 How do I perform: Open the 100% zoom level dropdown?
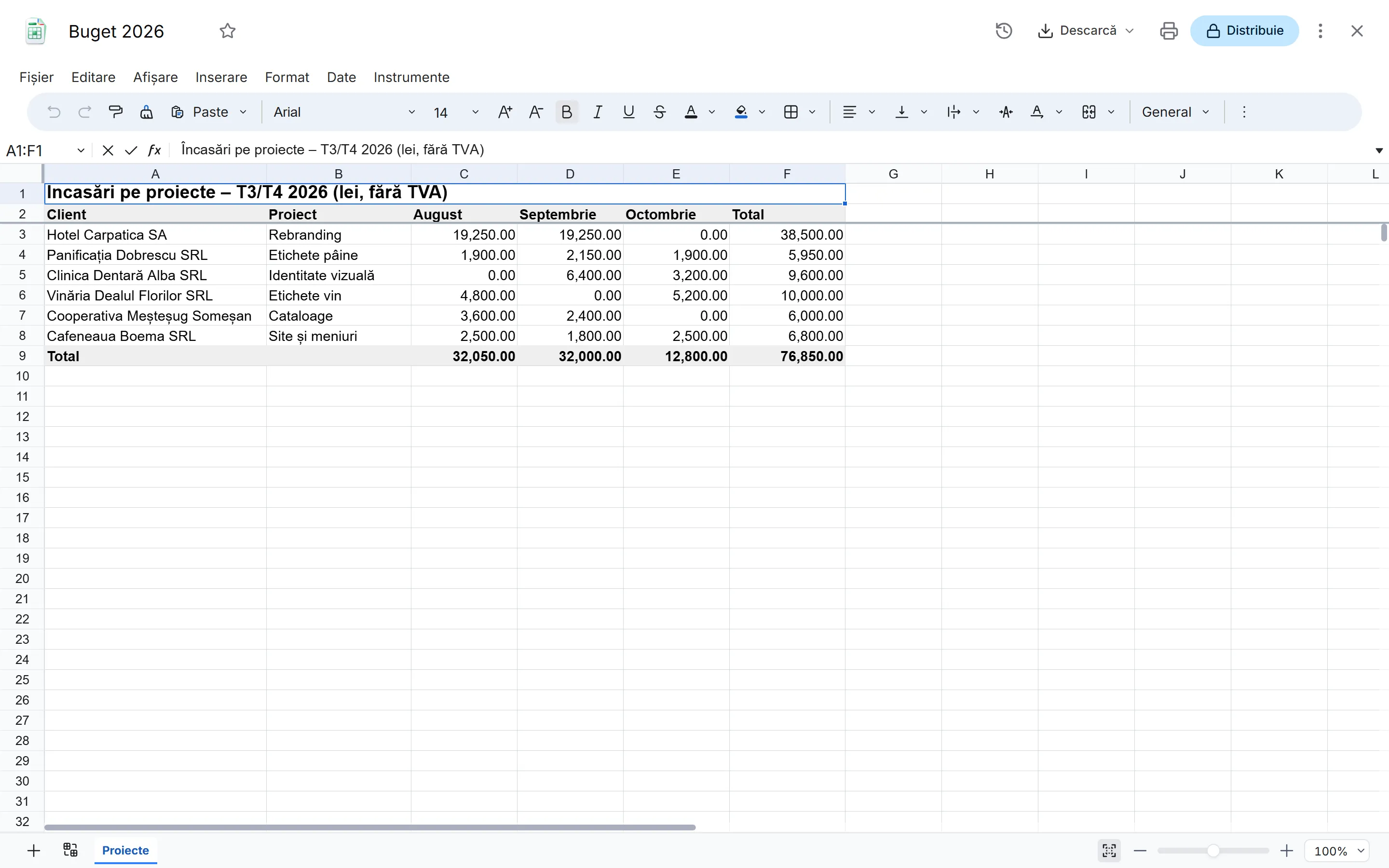(1337, 851)
